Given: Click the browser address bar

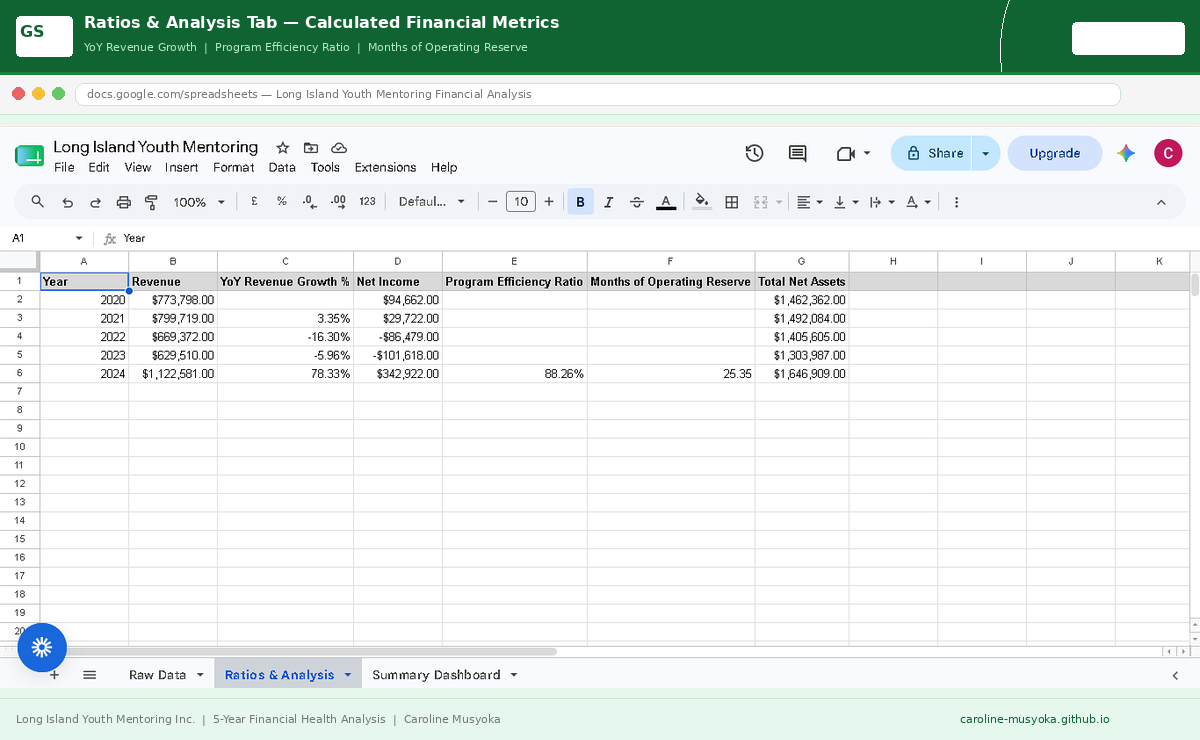Looking at the screenshot, I should pyautogui.click(x=597, y=94).
